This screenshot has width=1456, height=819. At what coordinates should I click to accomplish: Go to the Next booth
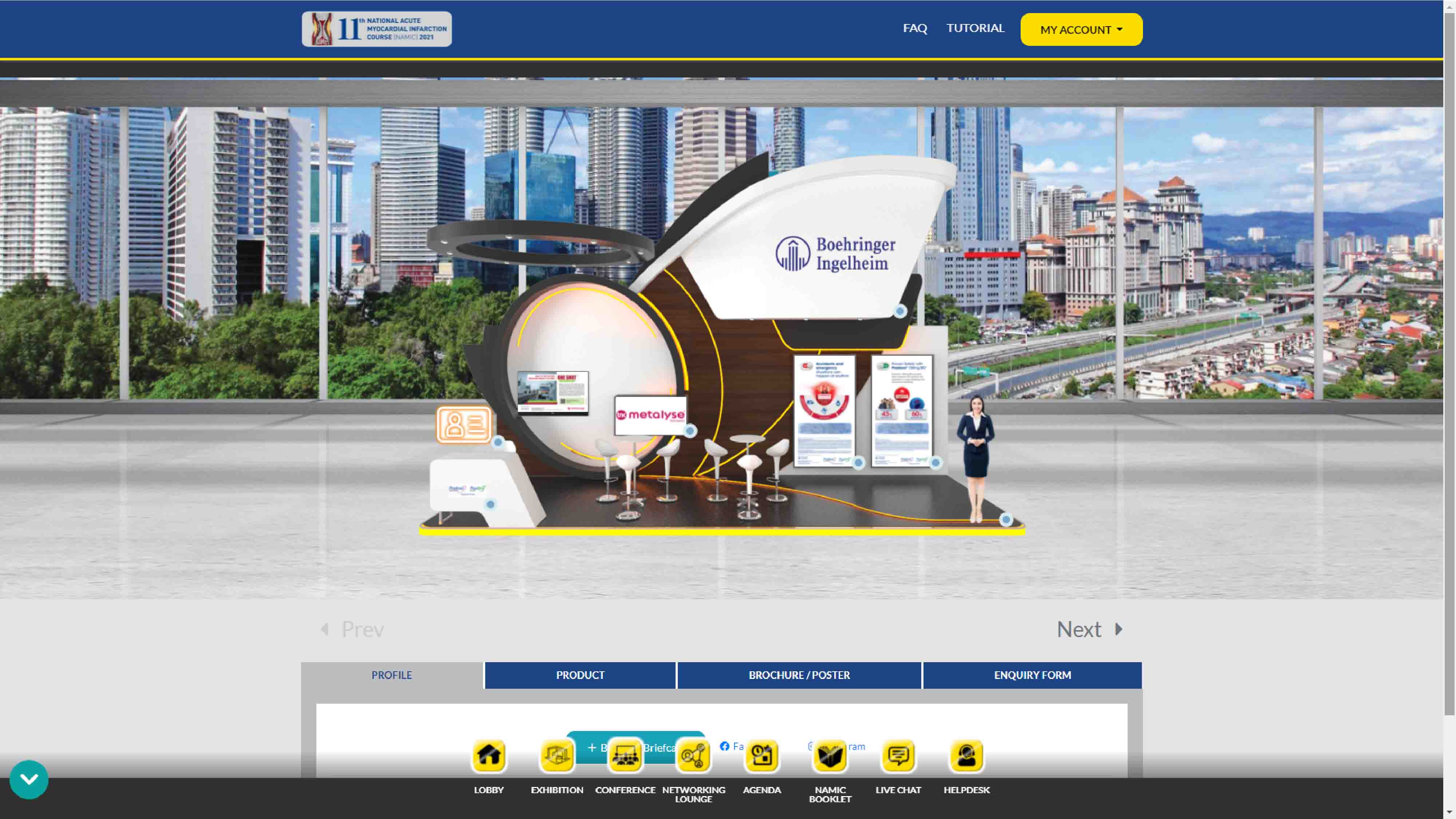pos(1089,629)
